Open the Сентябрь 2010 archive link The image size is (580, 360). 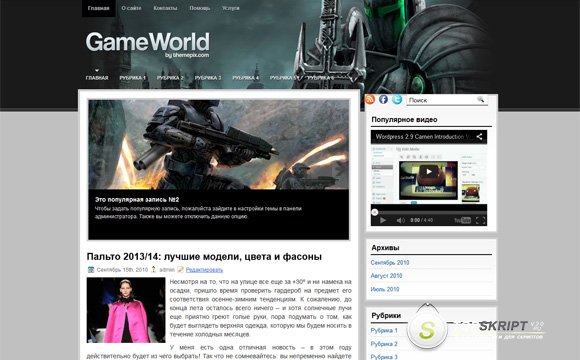[x=390, y=262]
